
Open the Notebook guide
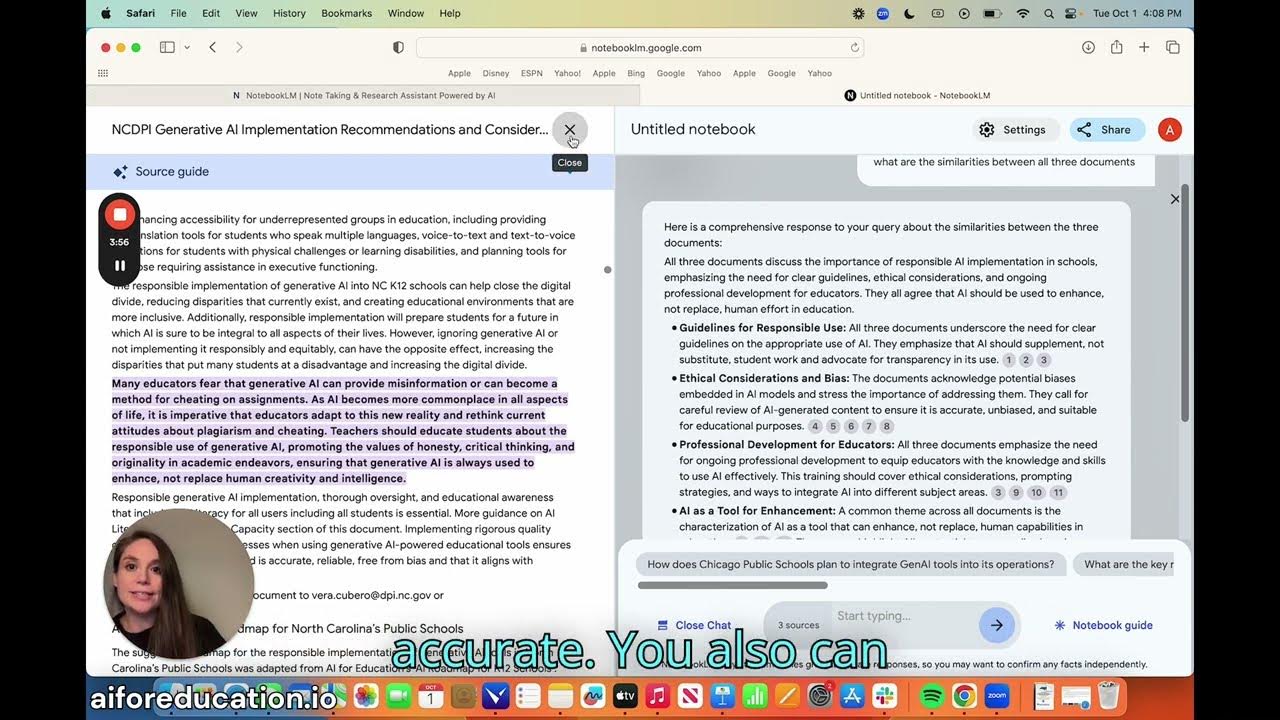point(1103,626)
